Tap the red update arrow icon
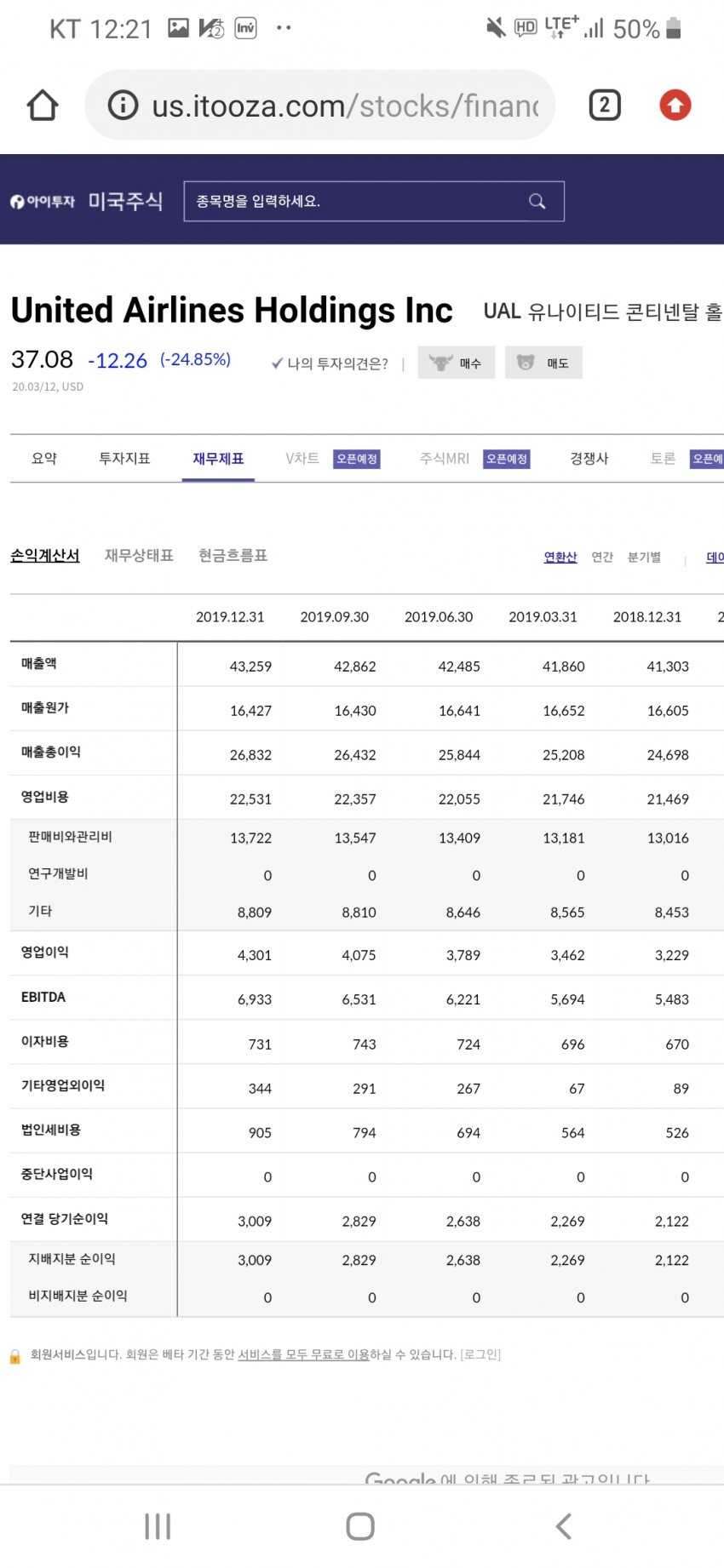 point(675,106)
